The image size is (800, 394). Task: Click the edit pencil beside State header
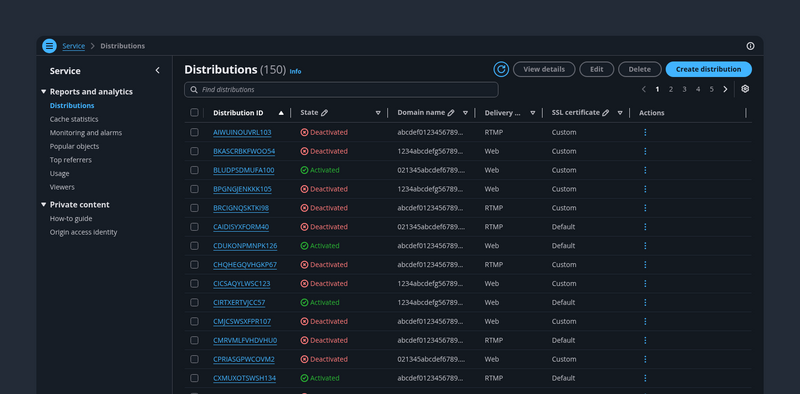pyautogui.click(x=324, y=113)
